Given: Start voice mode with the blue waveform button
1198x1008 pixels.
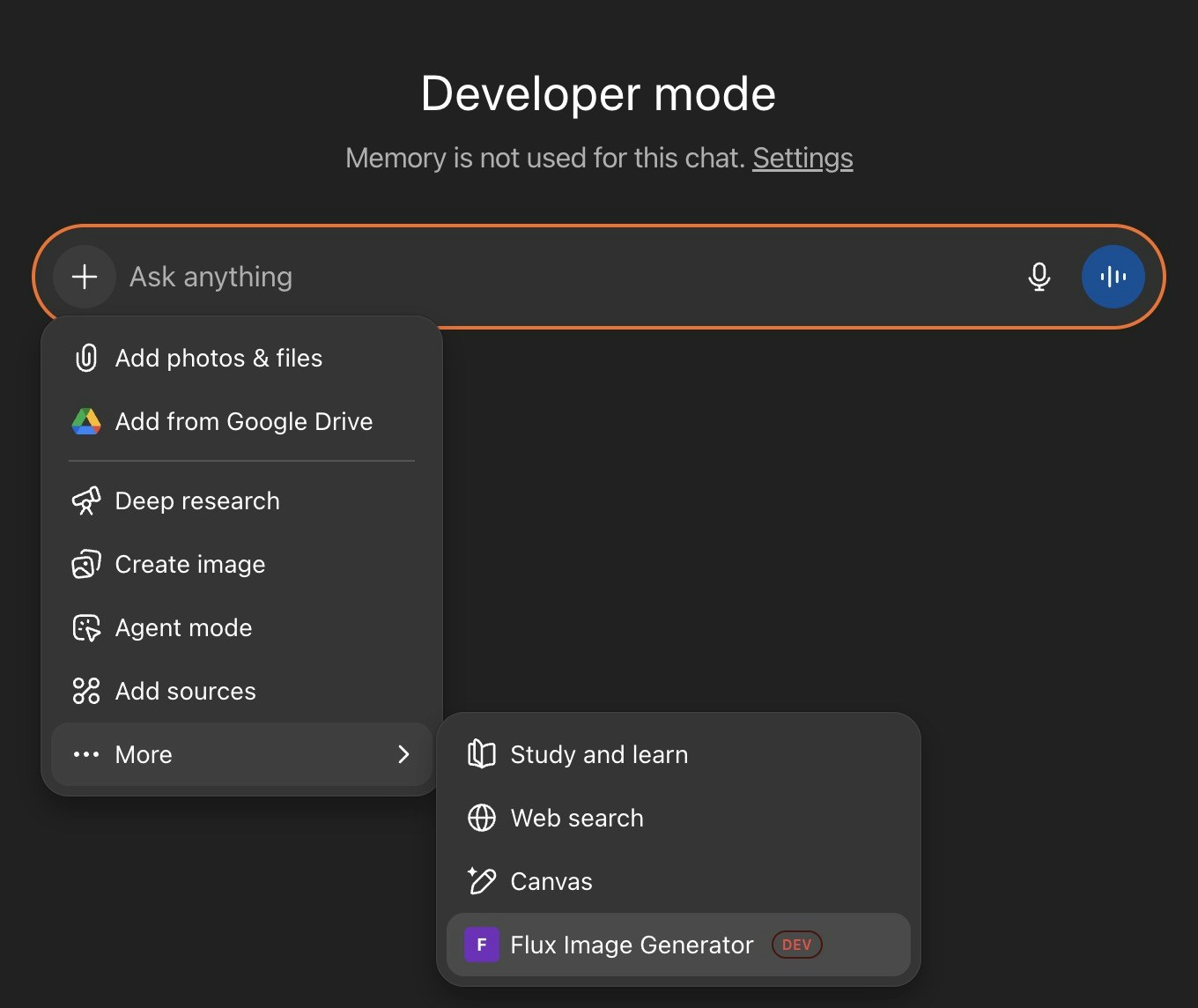Looking at the screenshot, I should coord(1113,277).
